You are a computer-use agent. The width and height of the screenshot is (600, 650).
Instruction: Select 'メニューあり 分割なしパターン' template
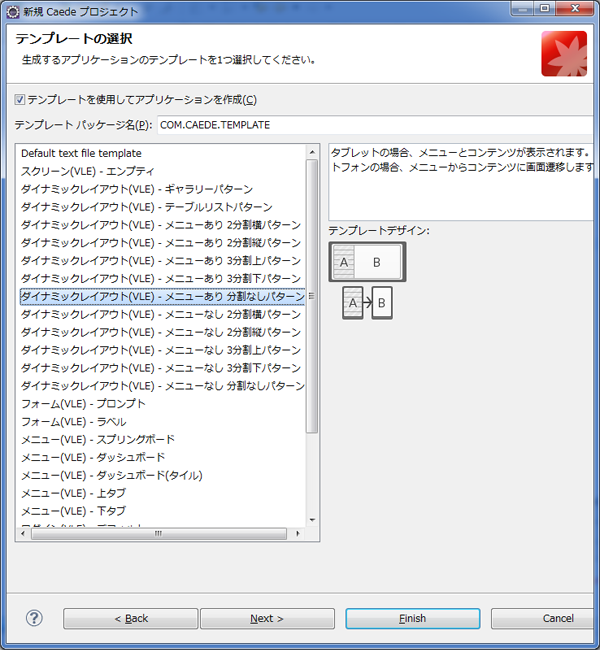[163, 296]
